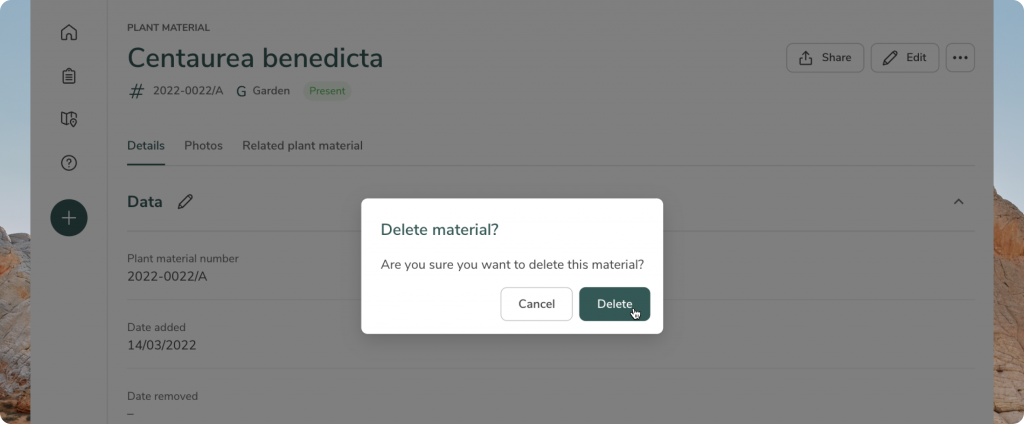Cancel the delete material dialog
This screenshot has height=424, width=1024.
pos(536,304)
